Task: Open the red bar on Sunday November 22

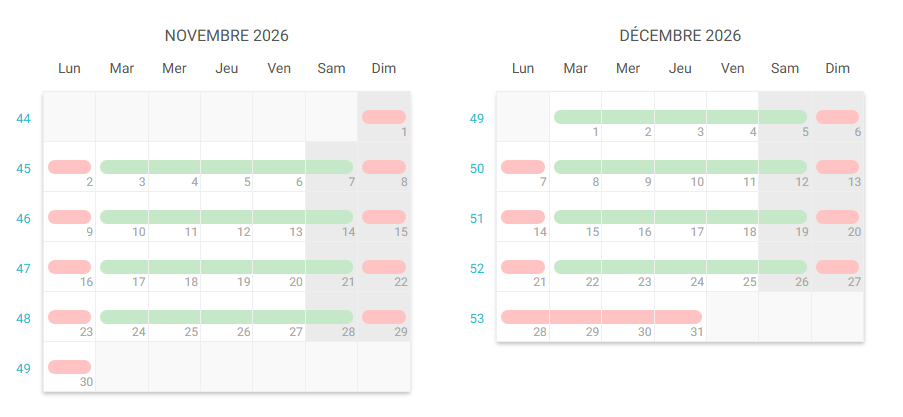Action: 384,267
